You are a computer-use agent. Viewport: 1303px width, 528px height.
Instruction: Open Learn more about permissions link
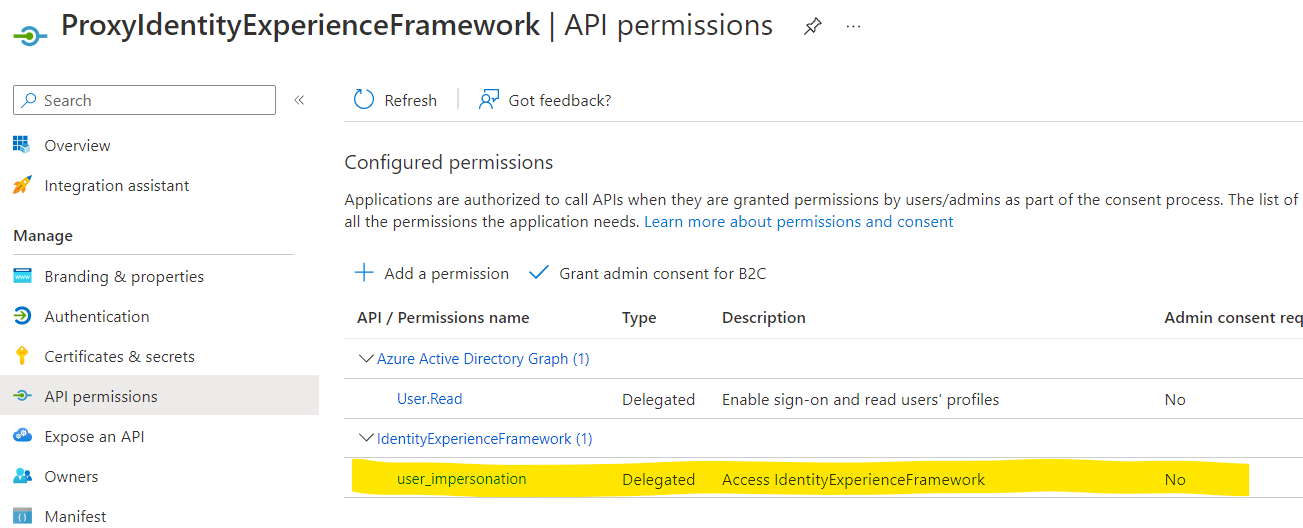(x=798, y=221)
